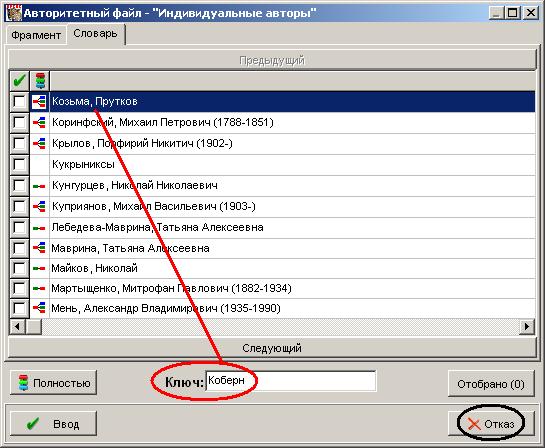Switch to the Фрагмент tab

tap(36, 35)
